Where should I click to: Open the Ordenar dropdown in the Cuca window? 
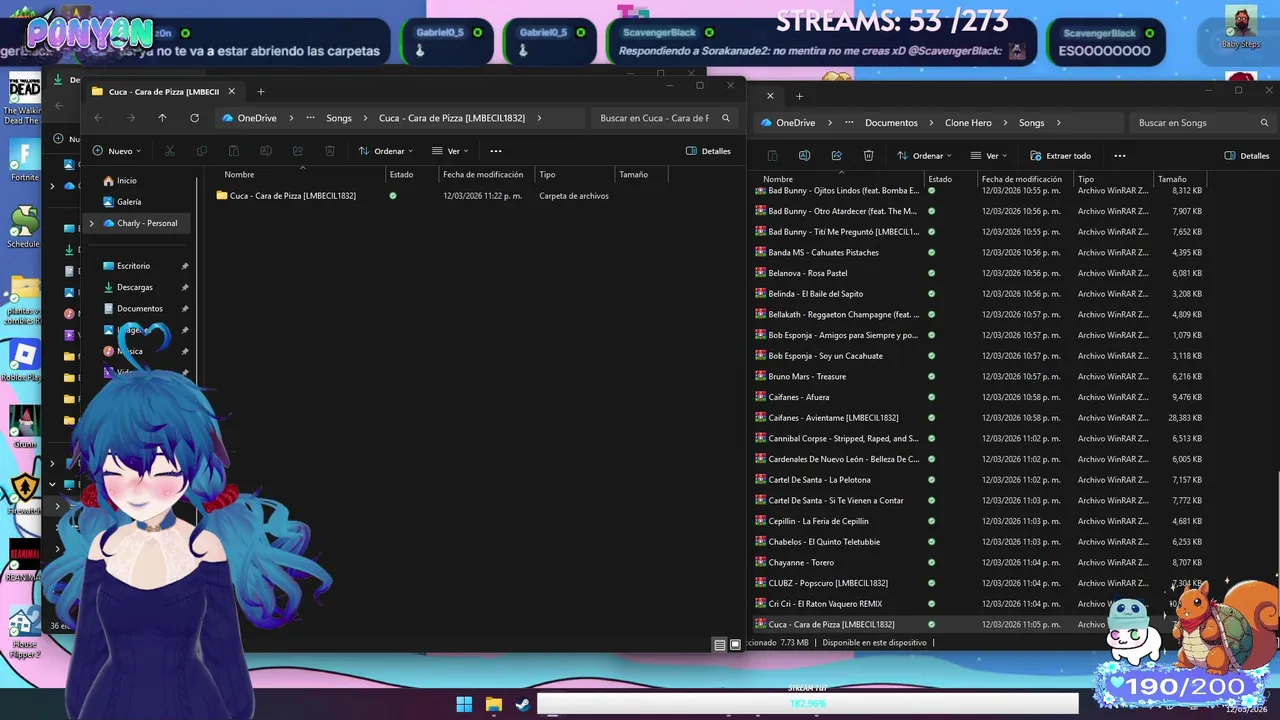click(385, 151)
